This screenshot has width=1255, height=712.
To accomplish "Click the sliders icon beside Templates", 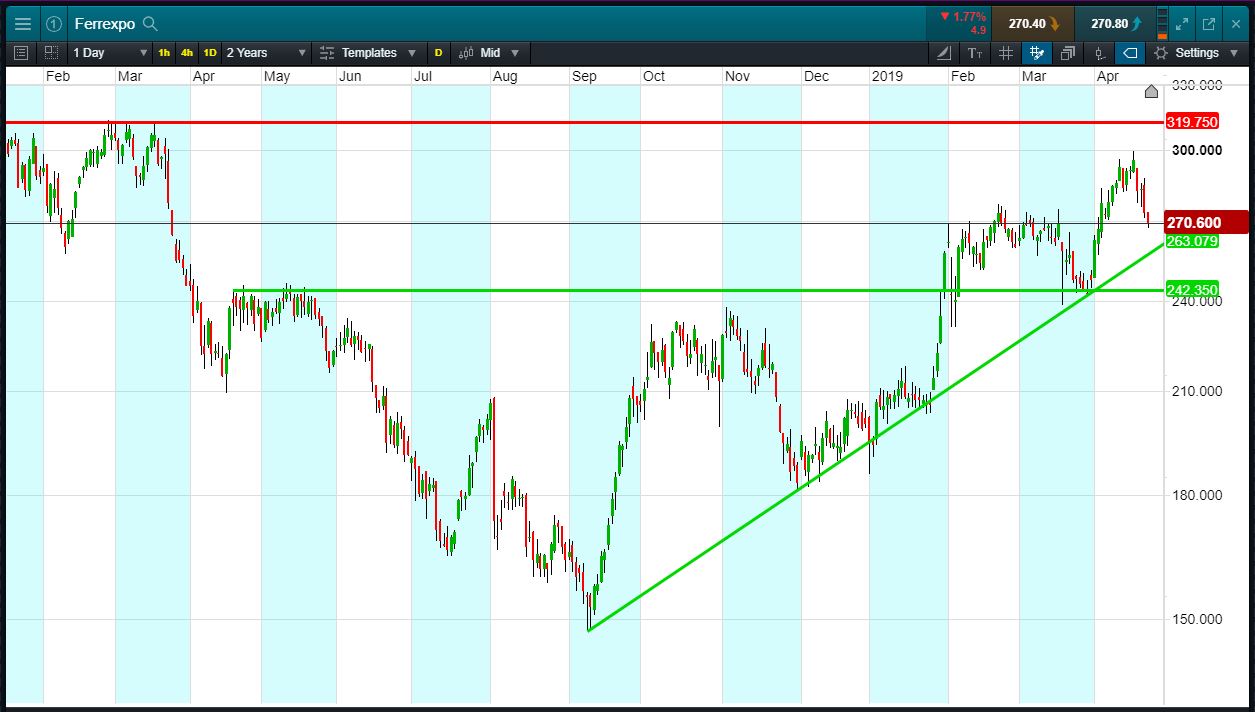I will pos(326,52).
